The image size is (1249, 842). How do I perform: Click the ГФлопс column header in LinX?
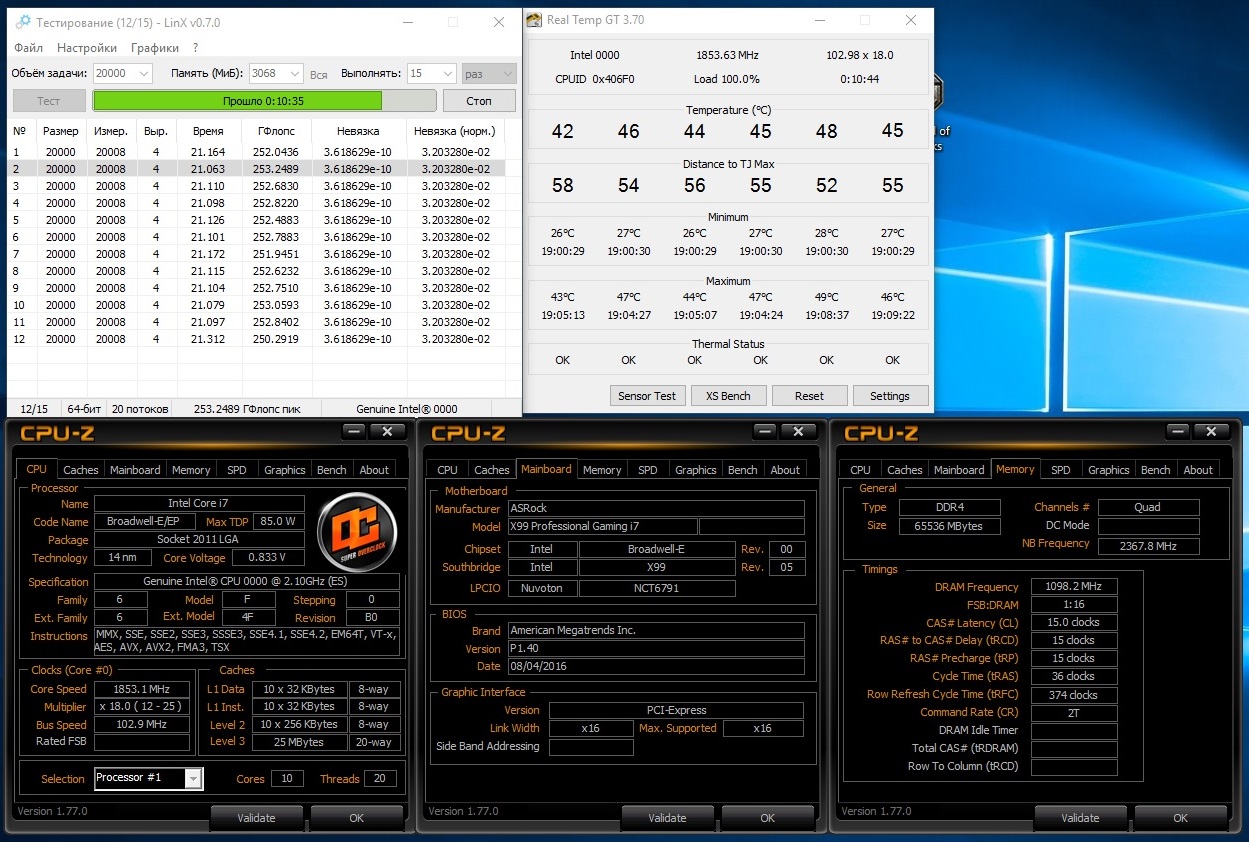click(276, 131)
